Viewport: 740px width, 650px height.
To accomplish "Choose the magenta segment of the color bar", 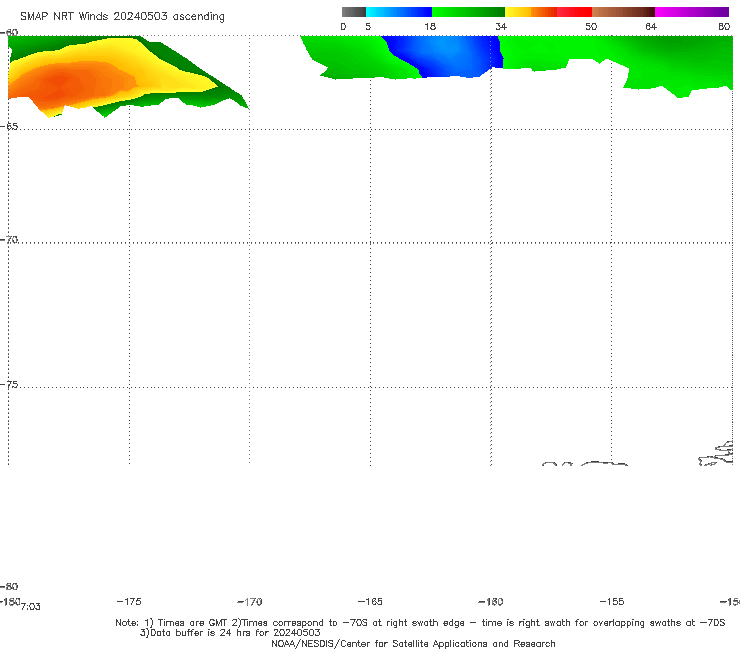I will 692,12.
